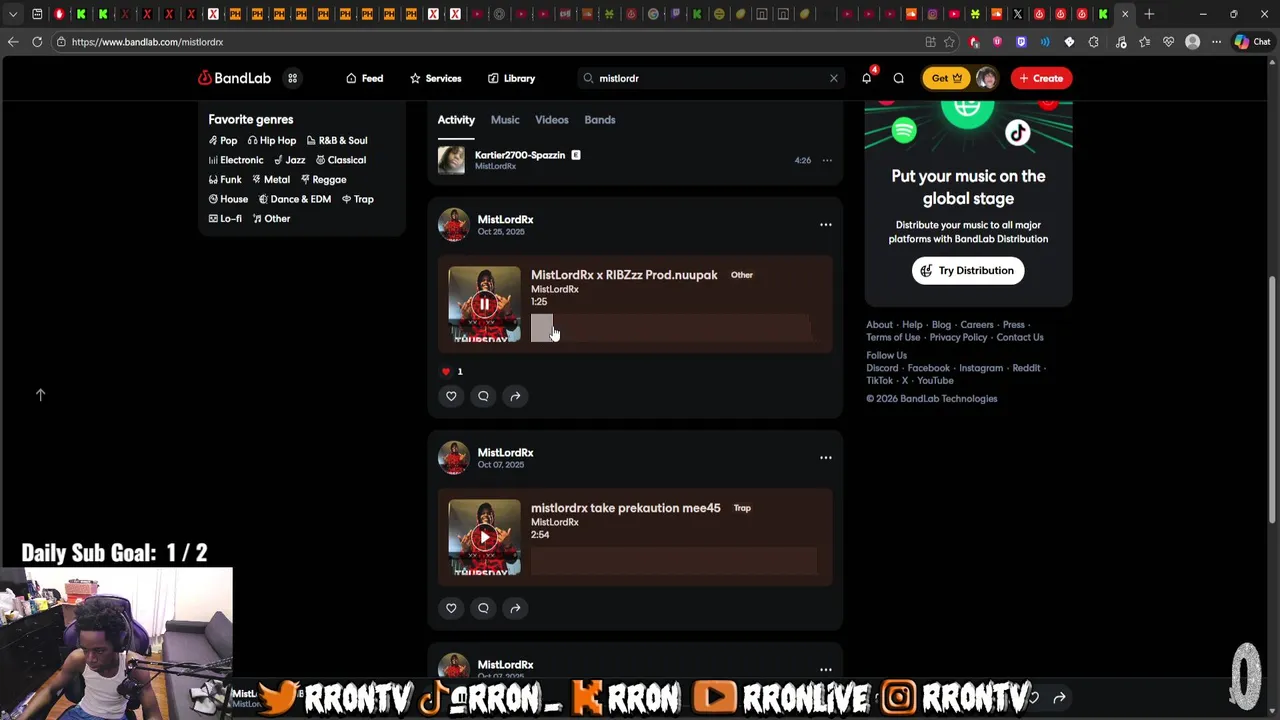Viewport: 1280px width, 720px height.
Task: Comment on take prekaution mee45 post
Action: click(x=483, y=608)
